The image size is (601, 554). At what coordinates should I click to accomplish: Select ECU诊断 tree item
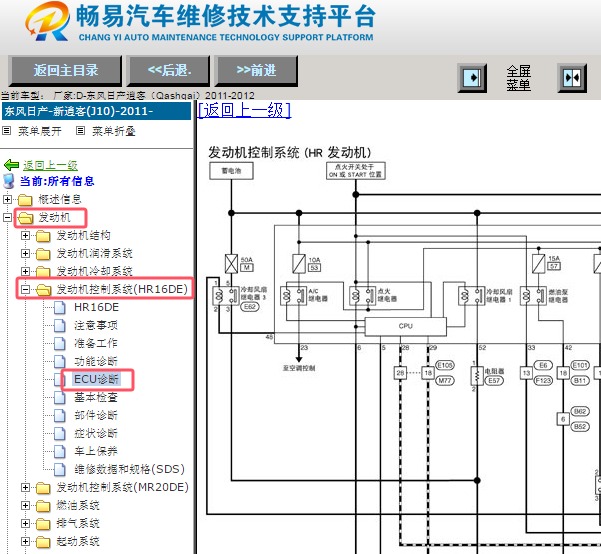pyautogui.click(x=97, y=380)
